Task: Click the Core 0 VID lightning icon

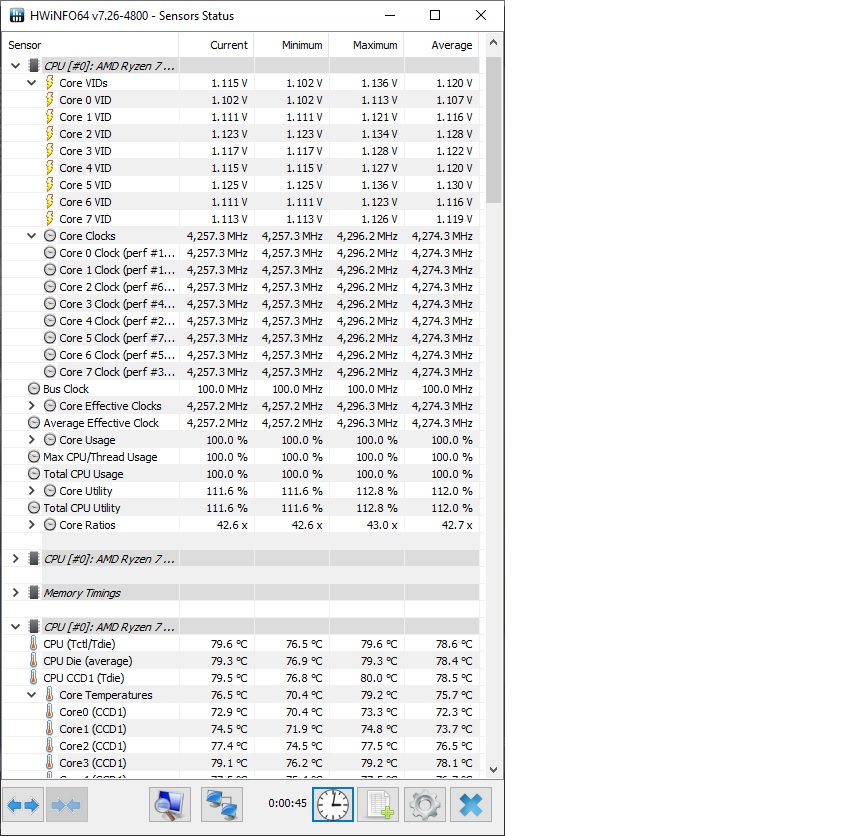Action: [50, 100]
